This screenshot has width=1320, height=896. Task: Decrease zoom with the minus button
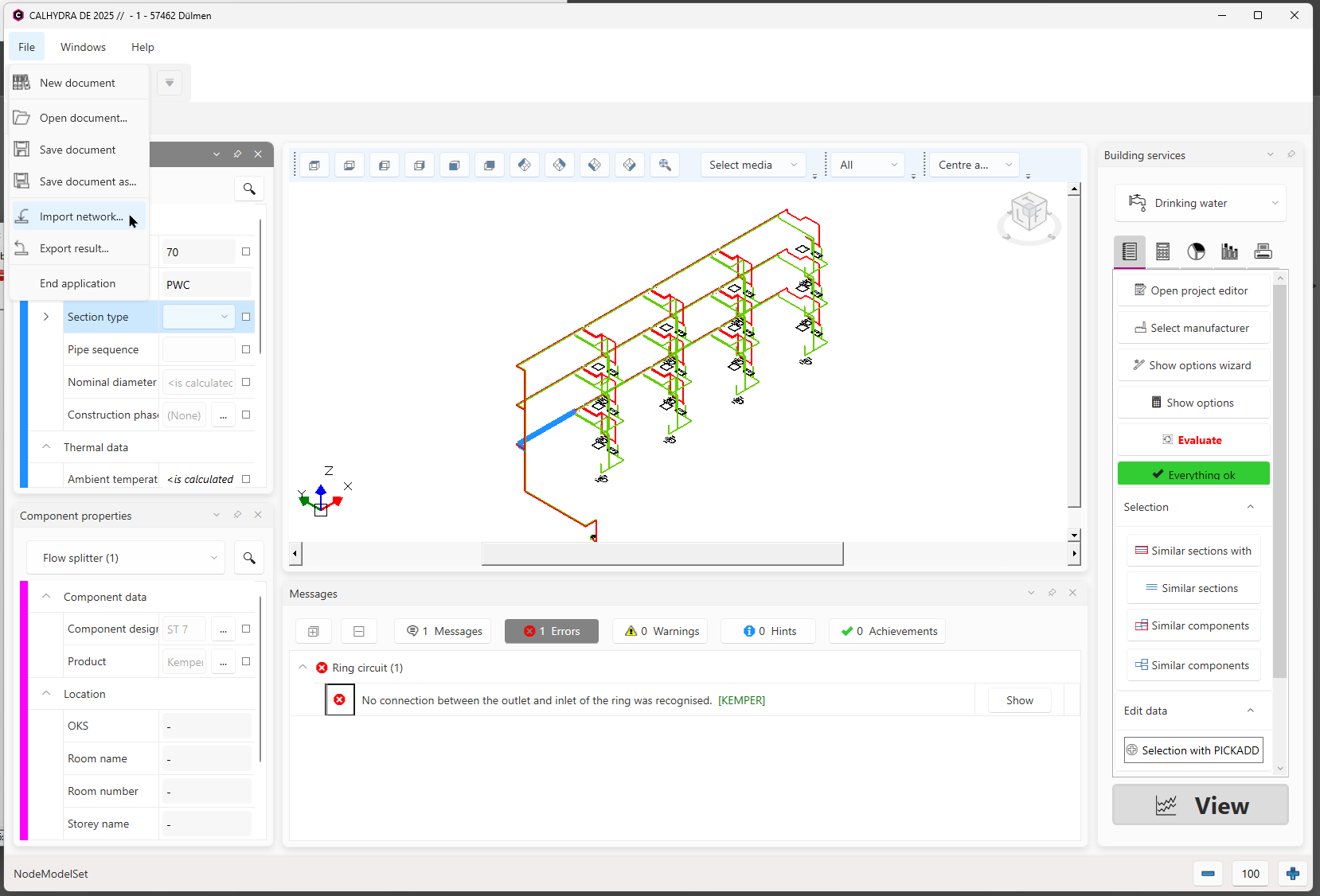pos(1208,874)
